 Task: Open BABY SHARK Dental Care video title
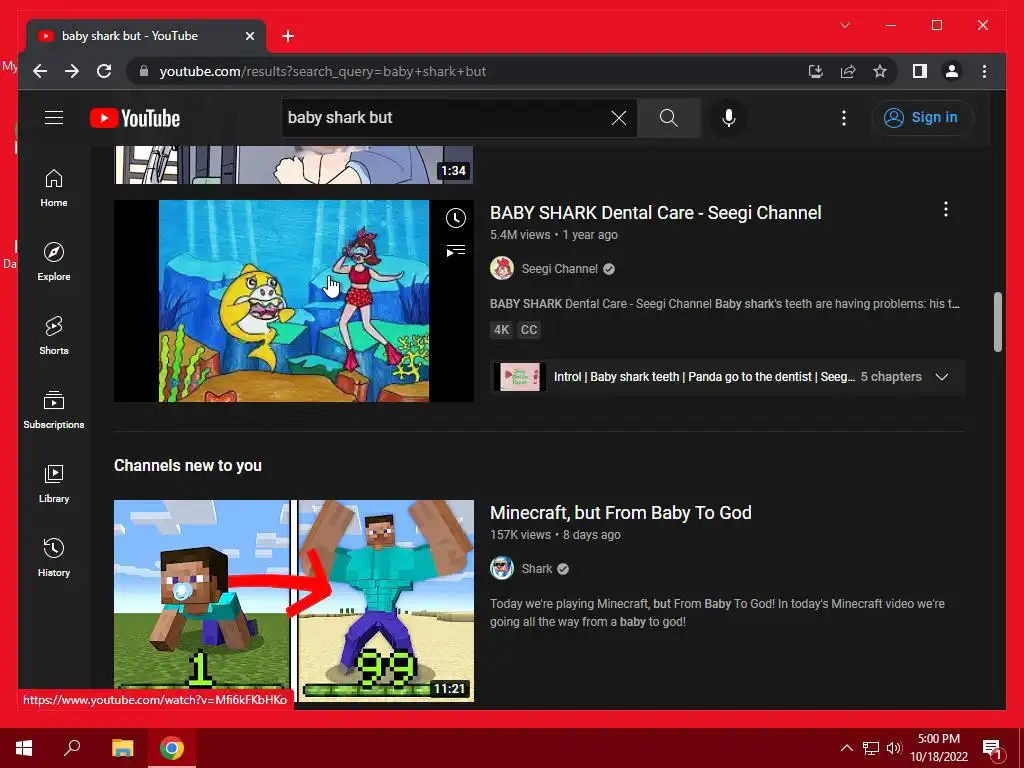(x=656, y=213)
